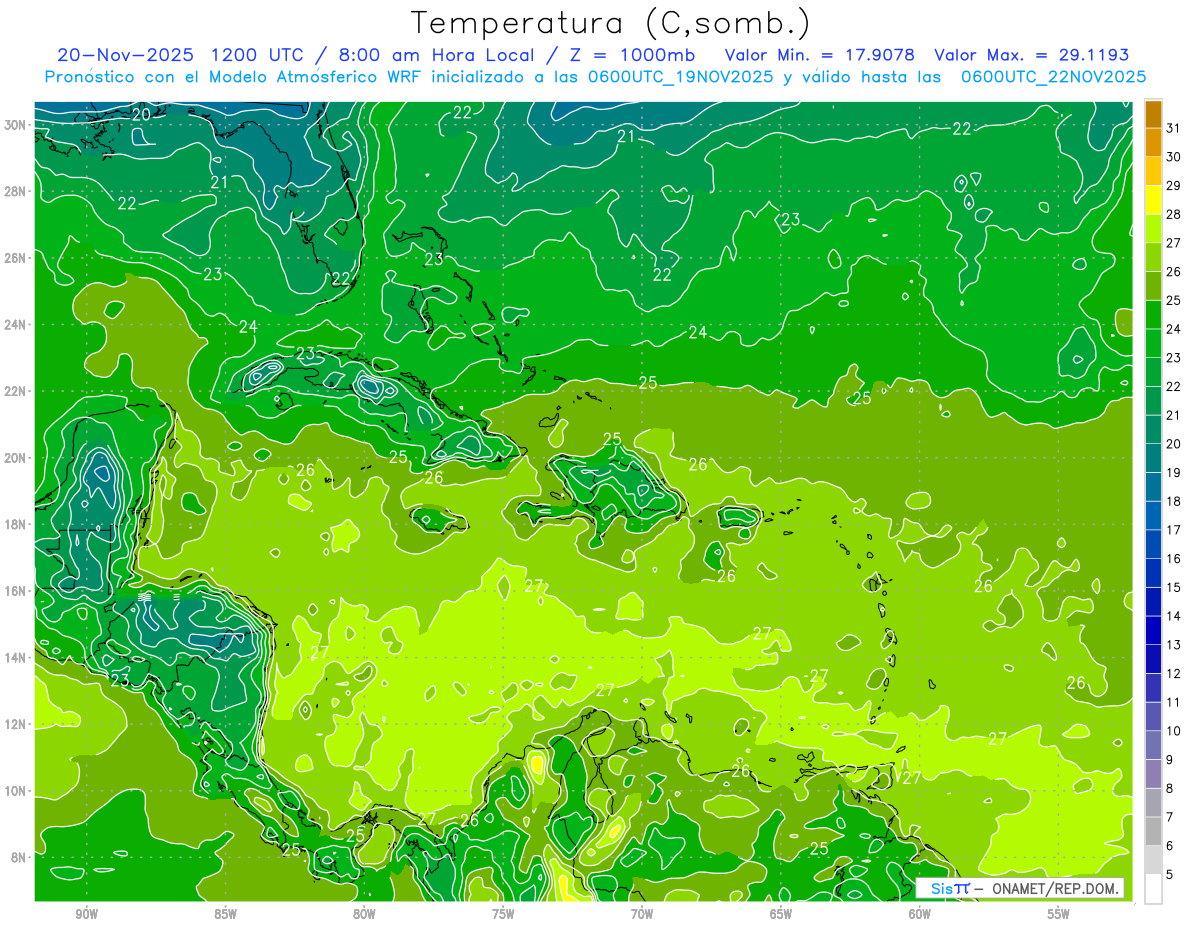The width and height of the screenshot is (1200, 927).
Task: Click the 10N latitude axis label
Action: point(15,790)
